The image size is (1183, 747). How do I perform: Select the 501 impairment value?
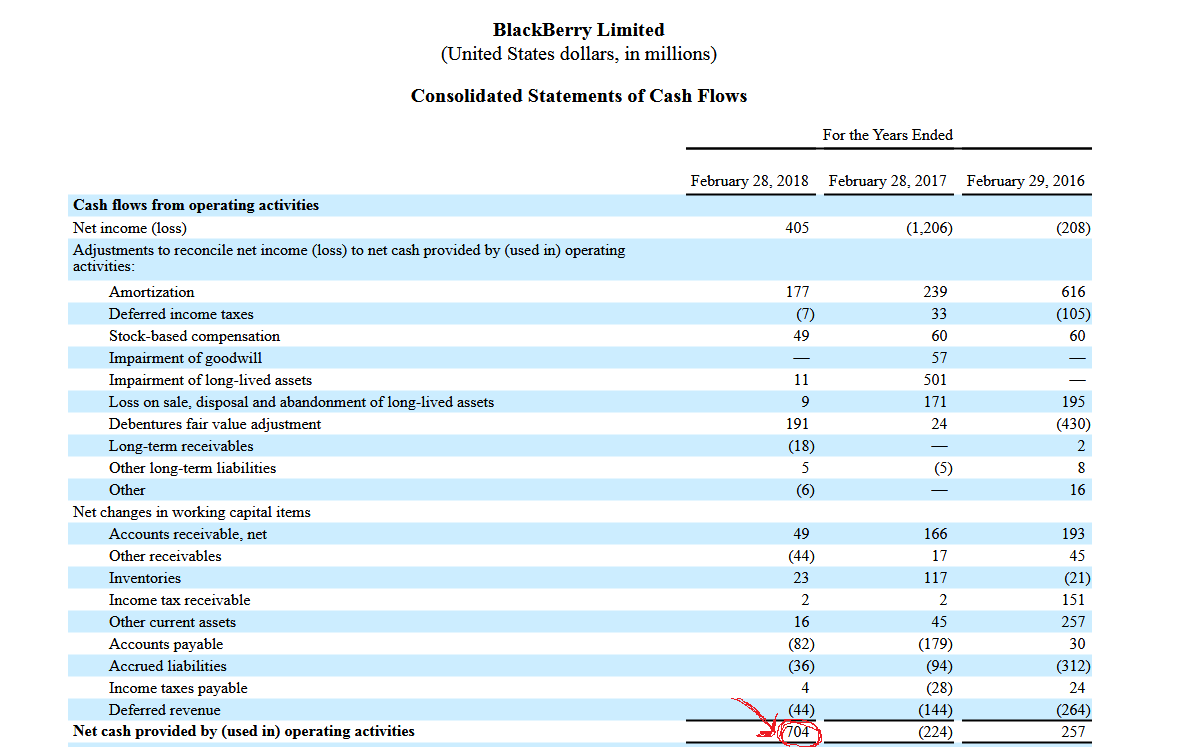coord(935,380)
